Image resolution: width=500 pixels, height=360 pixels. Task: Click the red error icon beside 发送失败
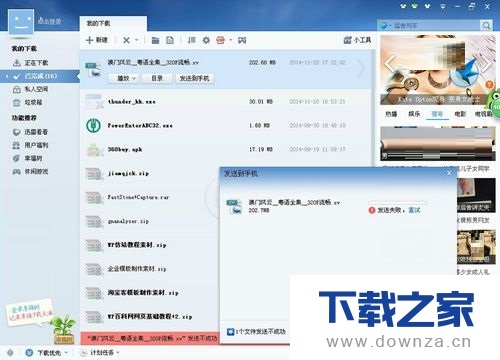[372, 210]
